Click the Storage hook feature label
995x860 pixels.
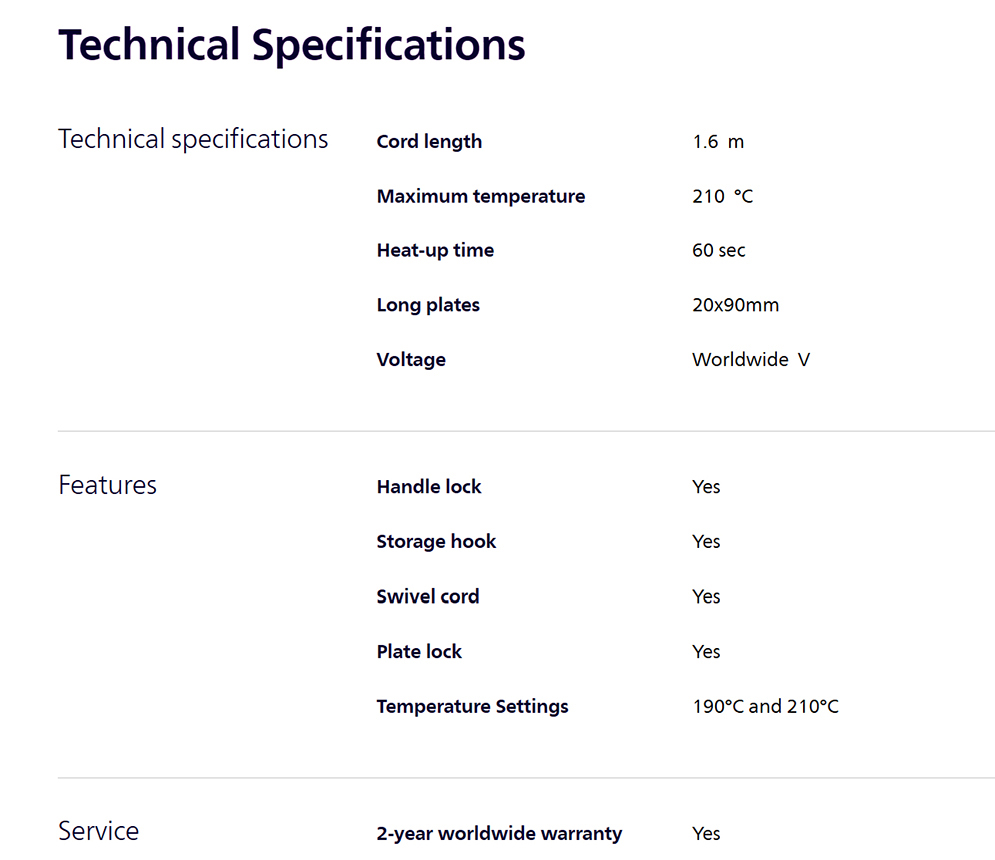pyautogui.click(x=437, y=541)
